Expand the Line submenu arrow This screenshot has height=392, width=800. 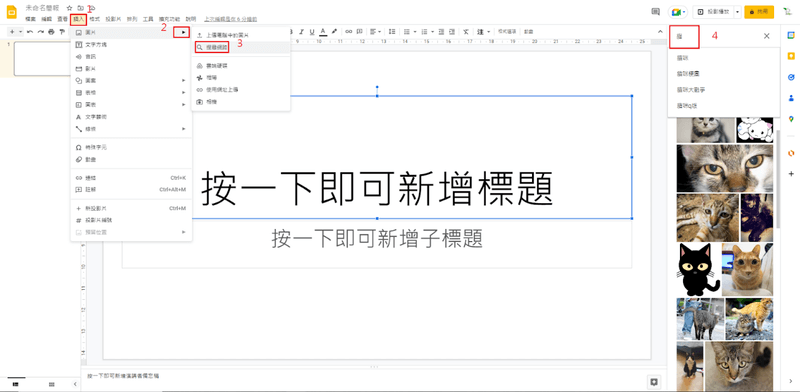pyautogui.click(x=184, y=129)
